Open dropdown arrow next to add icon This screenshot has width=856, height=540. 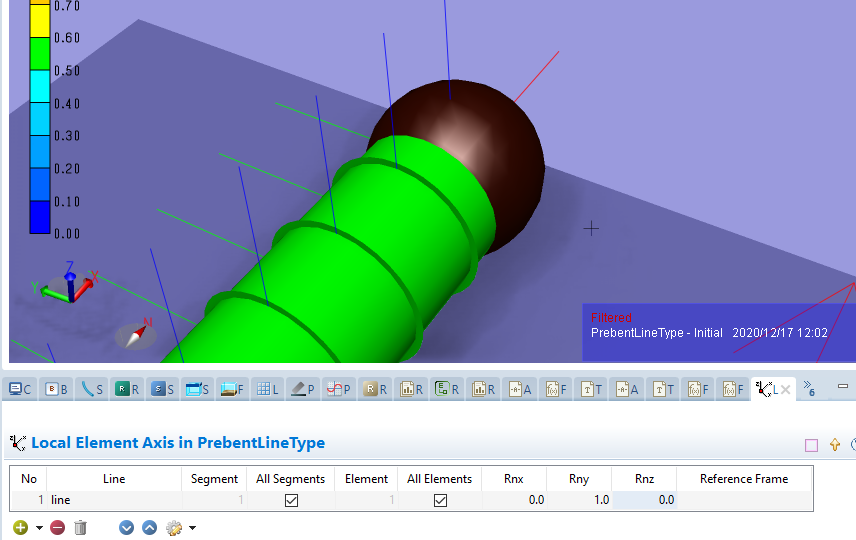coord(39,528)
